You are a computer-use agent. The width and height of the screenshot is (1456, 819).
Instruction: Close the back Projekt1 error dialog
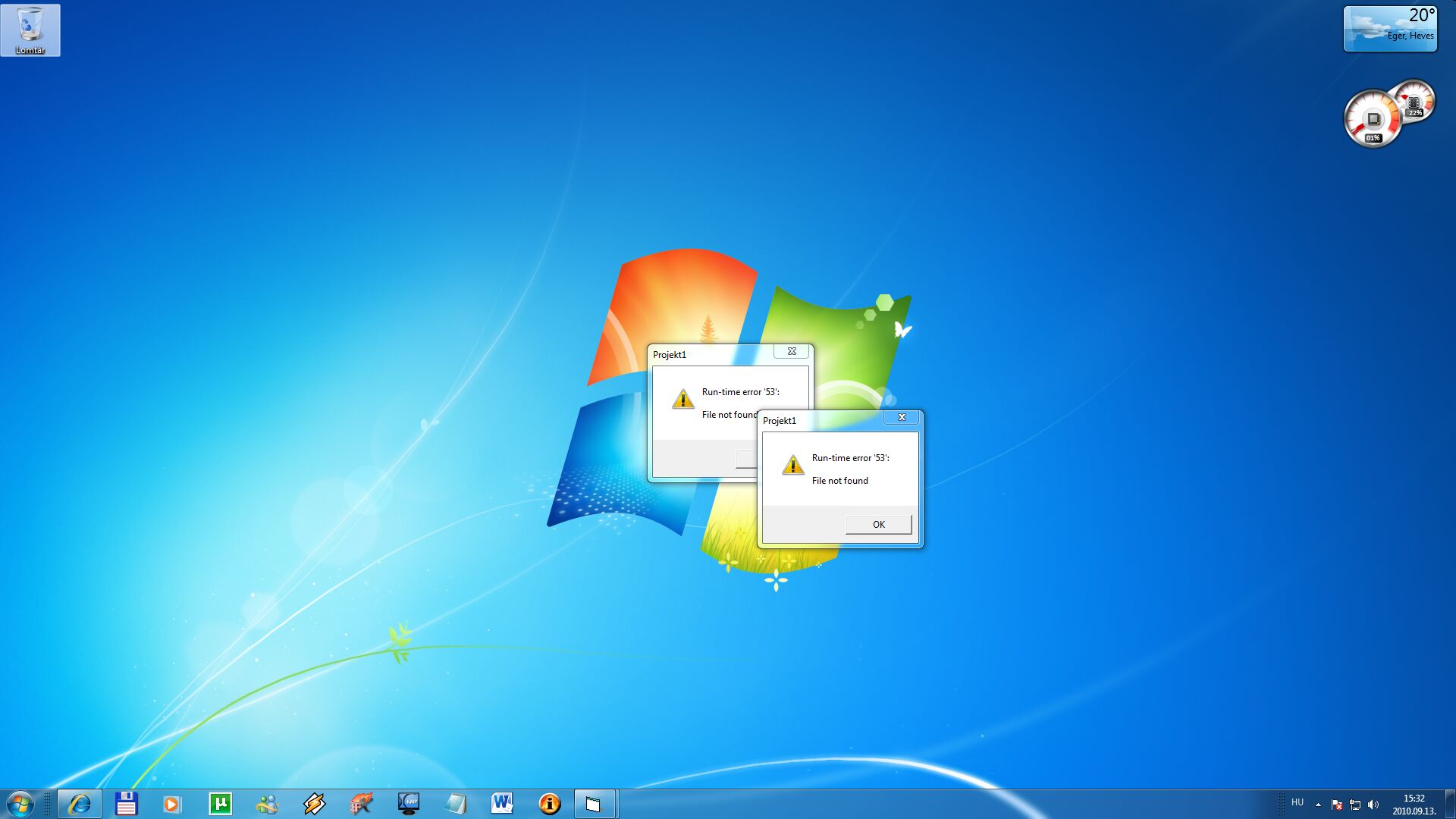click(792, 351)
